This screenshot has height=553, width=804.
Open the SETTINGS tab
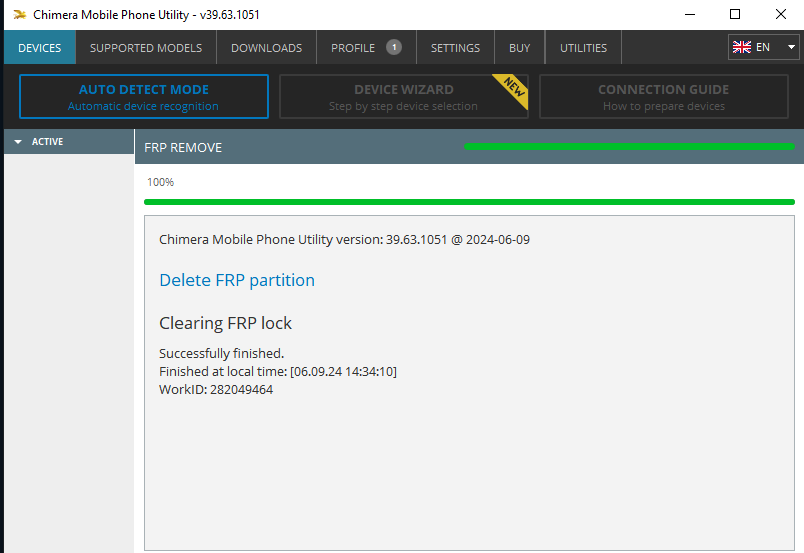(455, 48)
